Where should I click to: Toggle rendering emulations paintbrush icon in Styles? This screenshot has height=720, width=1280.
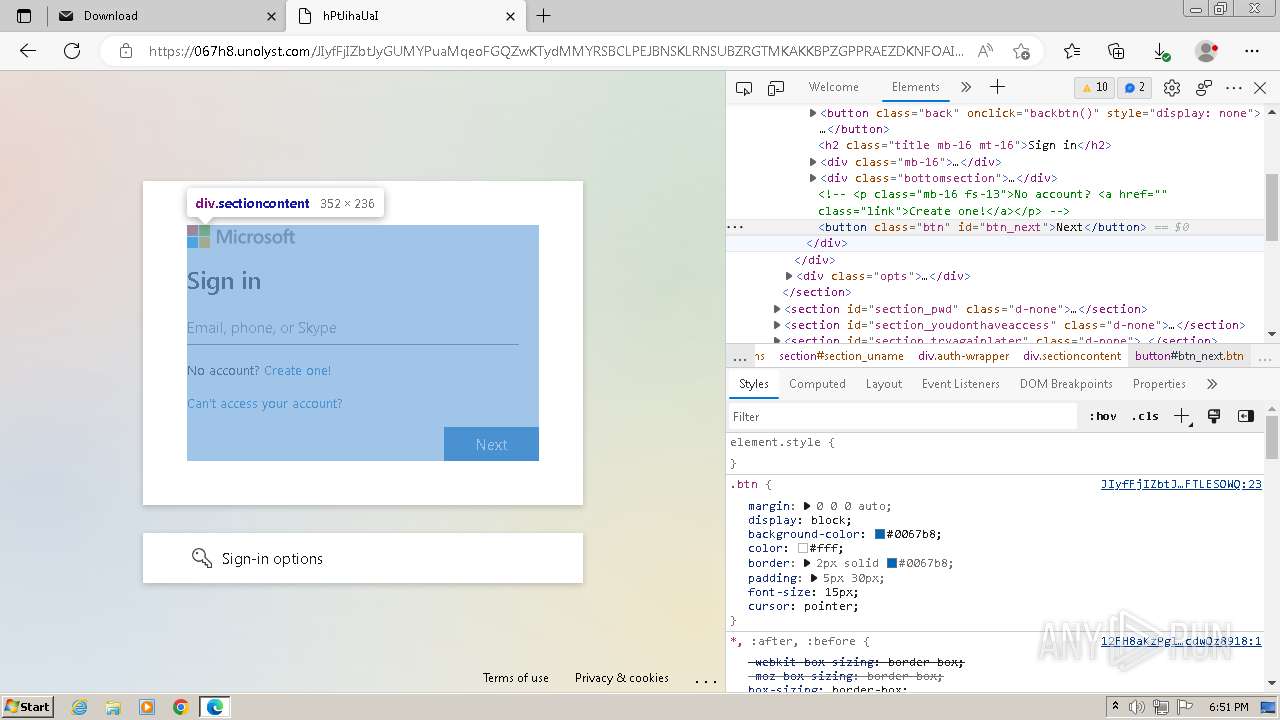(1214, 416)
